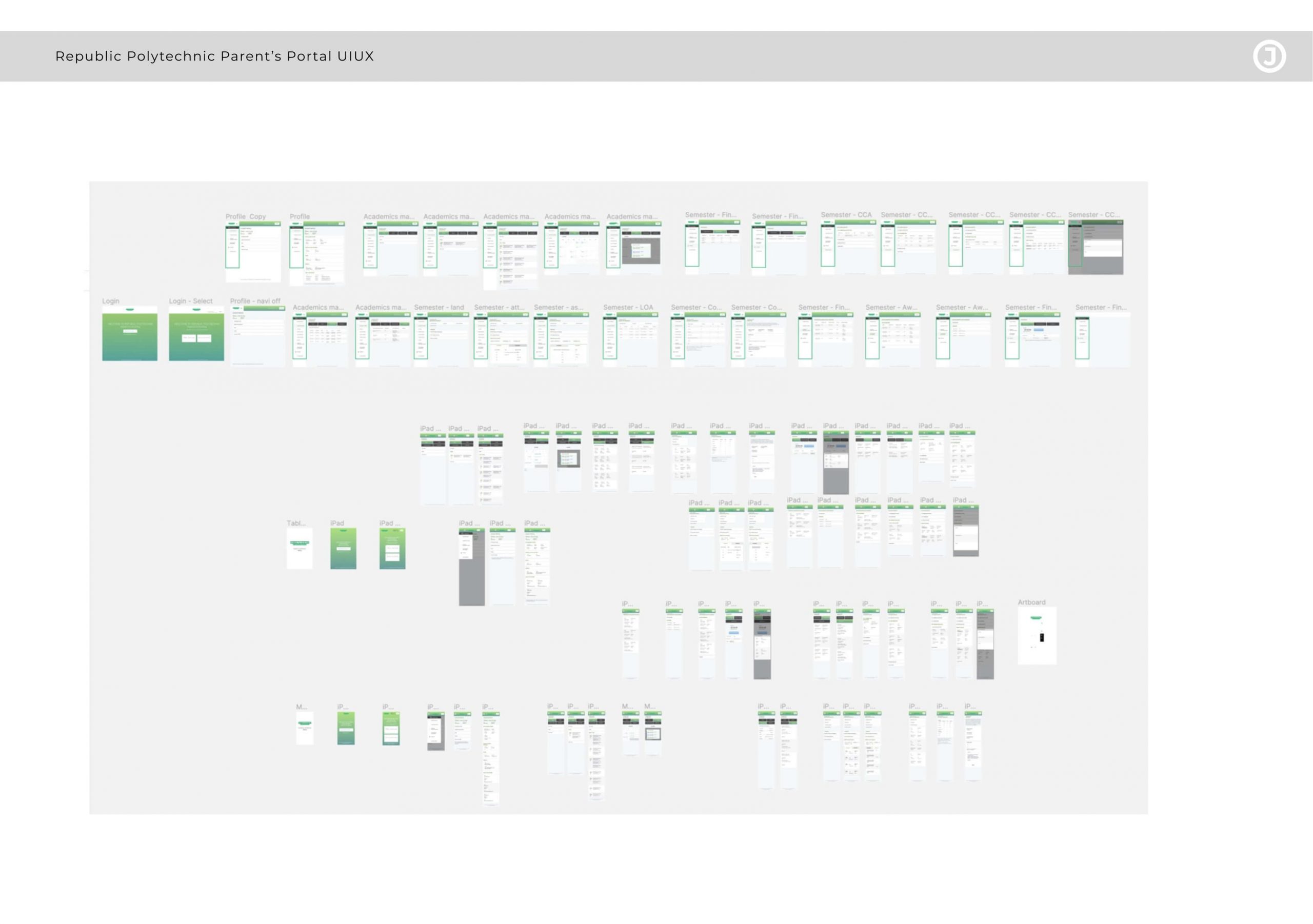Select the Semester - as... artboard
1313x924 pixels.
[x=561, y=339]
